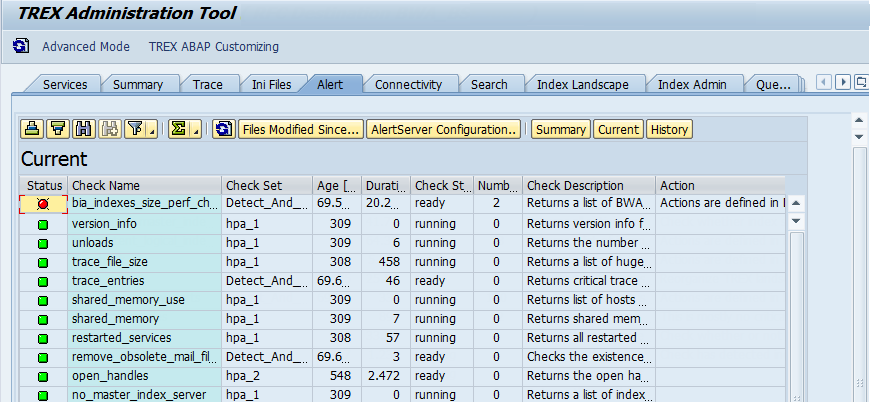This screenshot has width=871, height=402.
Task: Click outer panel scrollbar up arrow
Action: click(x=859, y=120)
